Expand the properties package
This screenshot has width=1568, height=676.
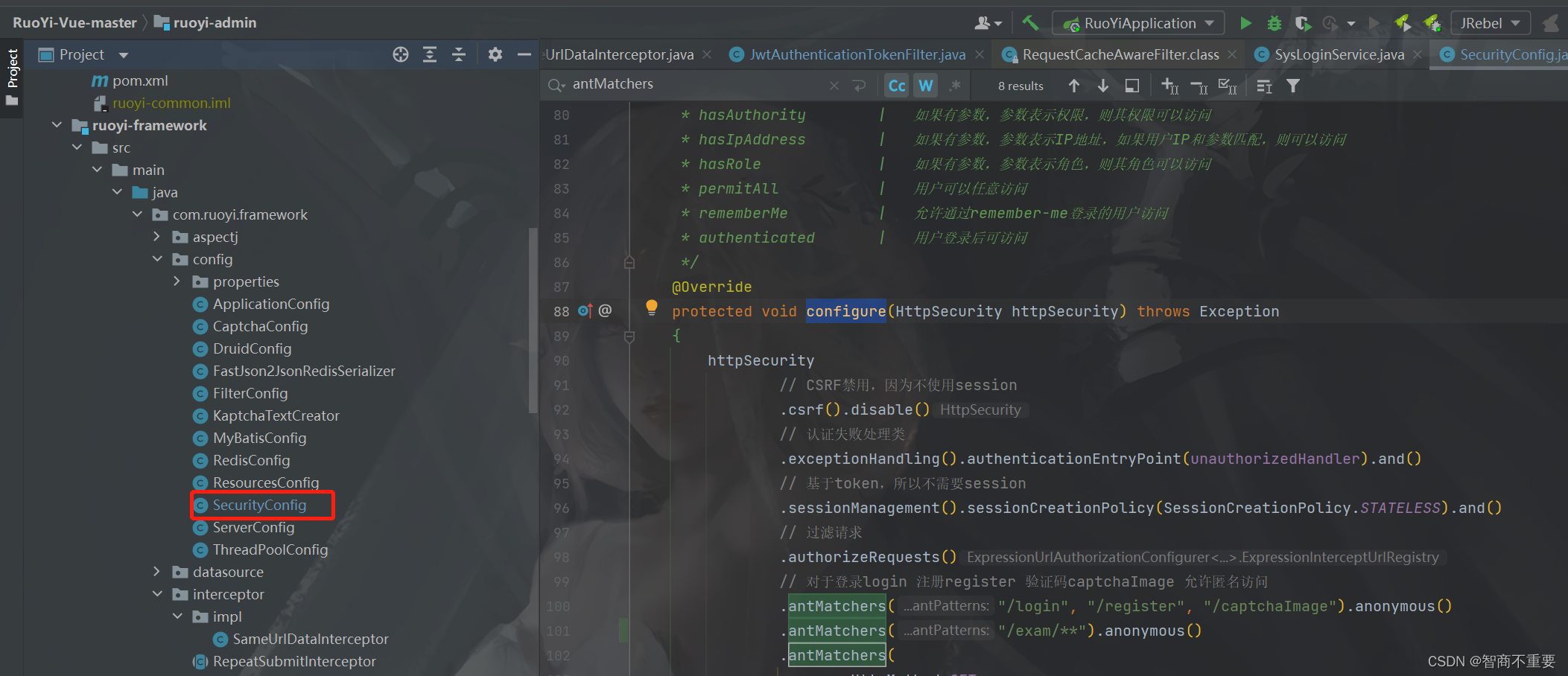click(x=177, y=281)
